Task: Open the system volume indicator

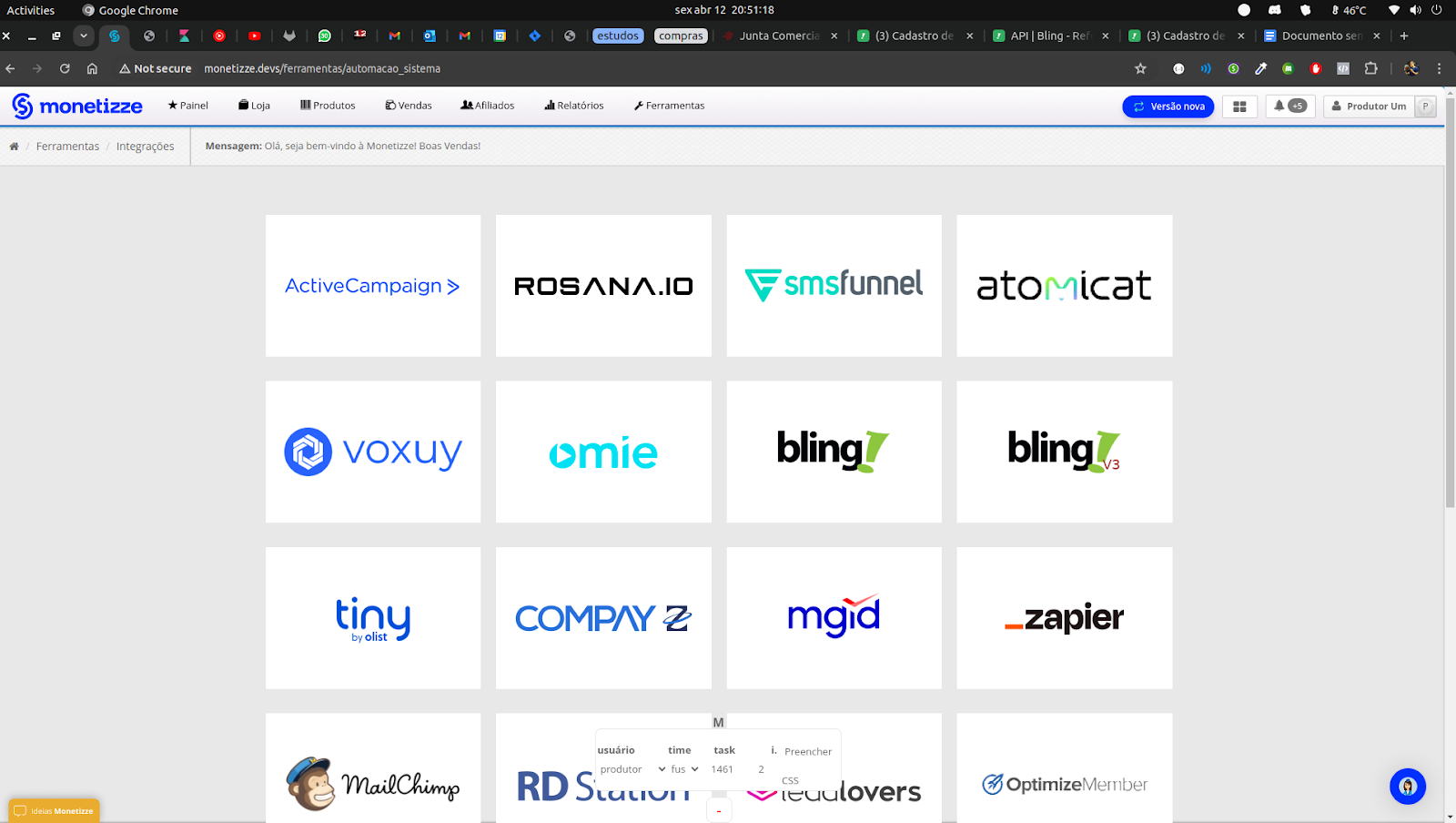Action: click(x=1415, y=10)
